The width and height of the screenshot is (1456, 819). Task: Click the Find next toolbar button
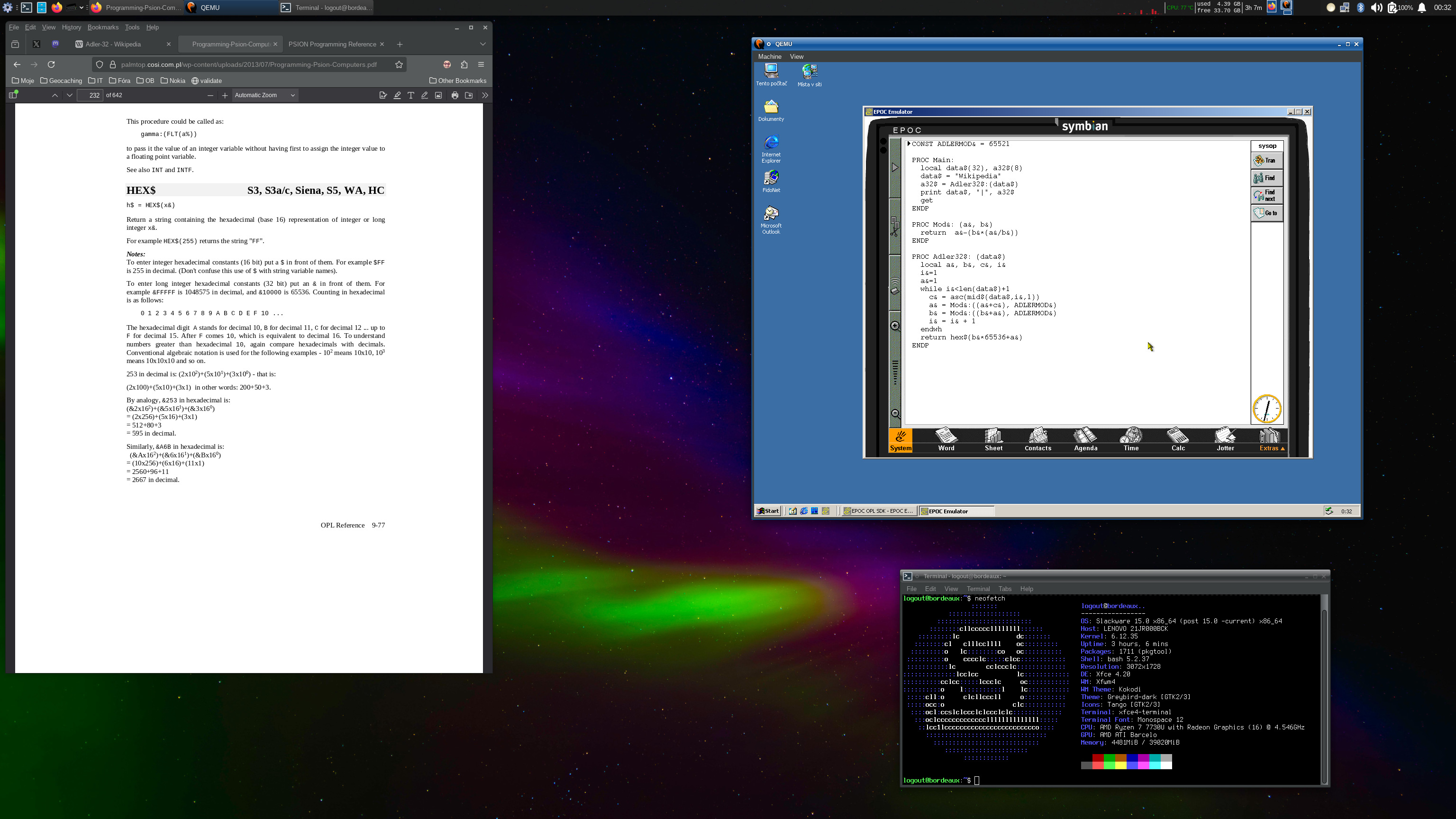tap(1266, 196)
